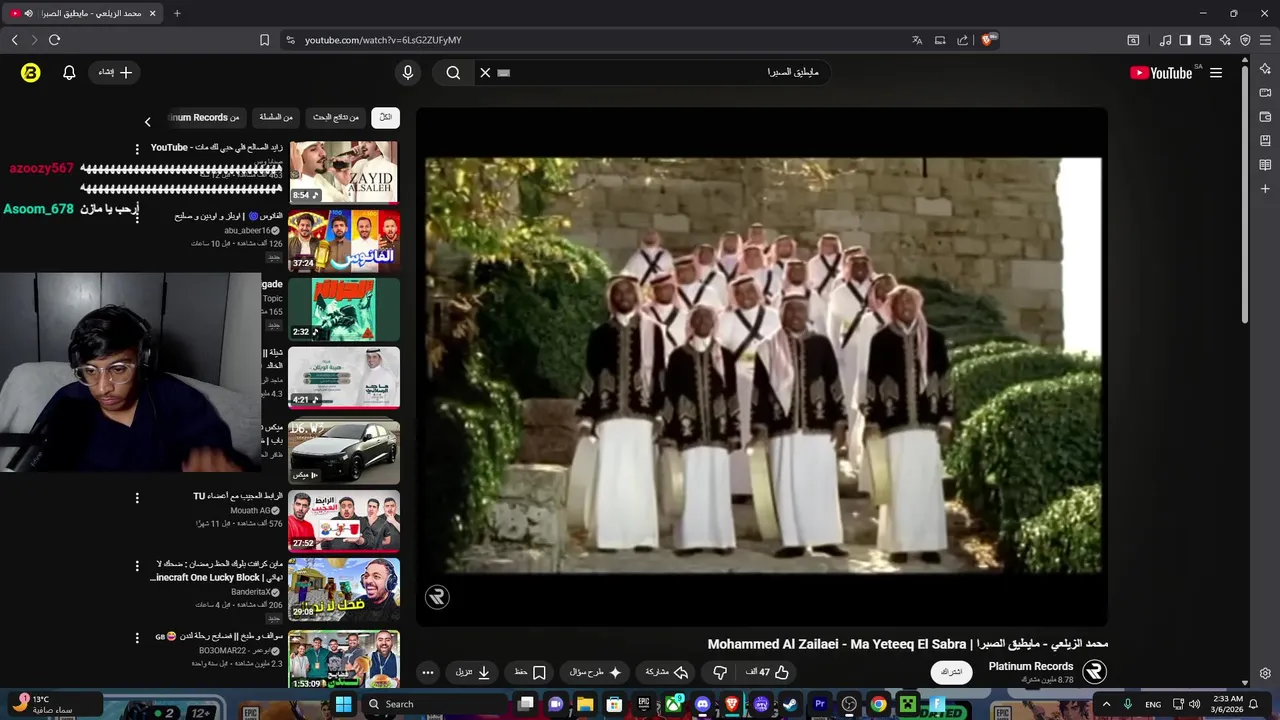1280x720 pixels.
Task: Start voice search with the microphone icon
Action: pyautogui.click(x=407, y=72)
